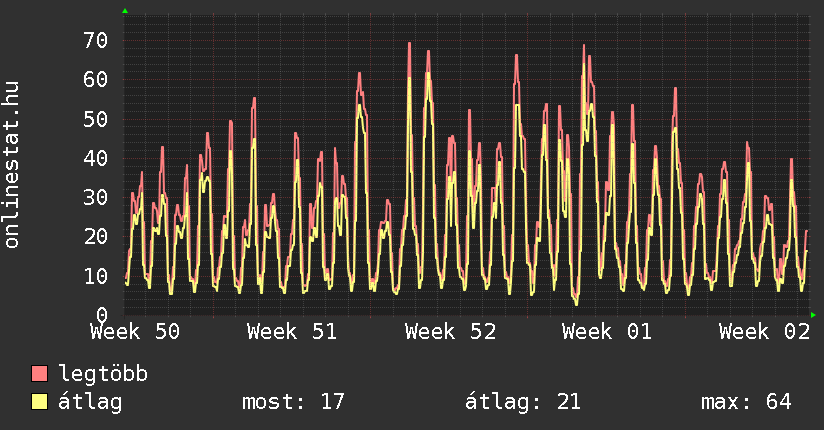Click the 'átlag: 21' statistic value
Screen dimensions: 824x430
tap(523, 402)
